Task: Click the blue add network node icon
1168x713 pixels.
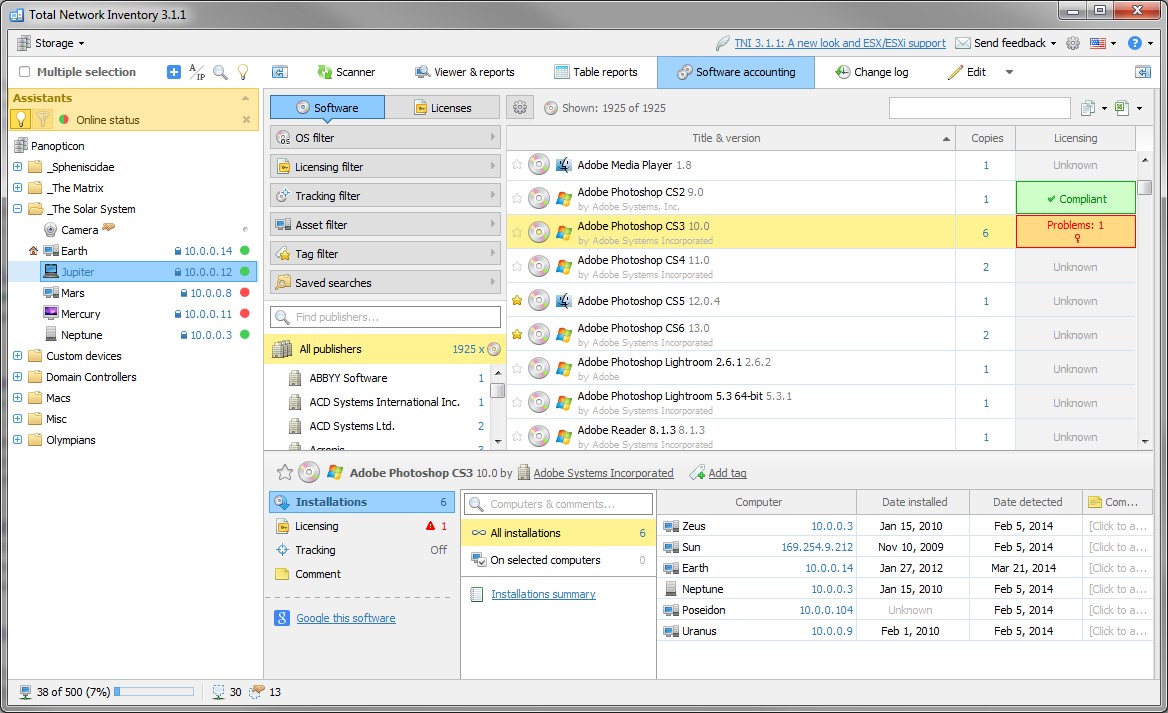Action: (174, 71)
